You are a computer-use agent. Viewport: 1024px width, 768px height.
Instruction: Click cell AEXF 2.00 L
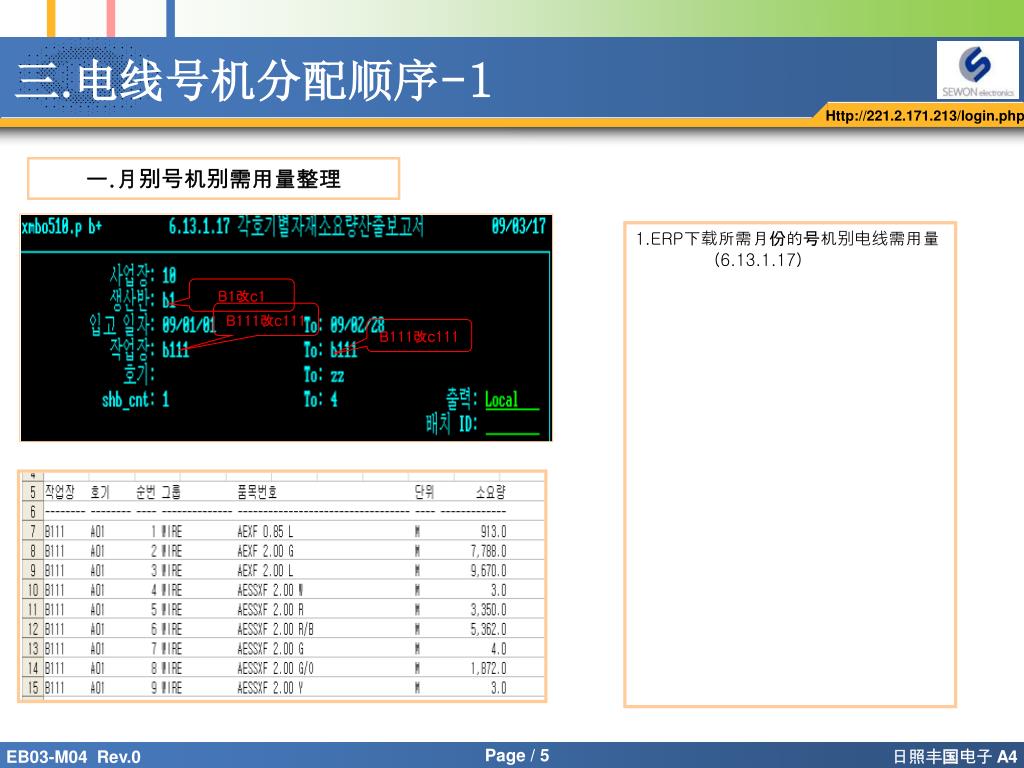(265, 571)
